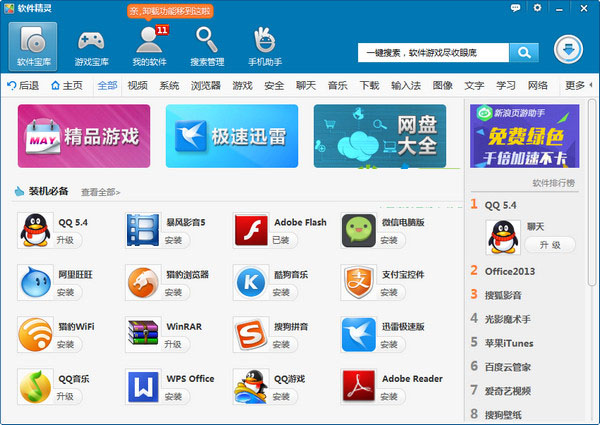Click the Adobe Reader icon
This screenshot has width=600, height=425.
point(359,387)
